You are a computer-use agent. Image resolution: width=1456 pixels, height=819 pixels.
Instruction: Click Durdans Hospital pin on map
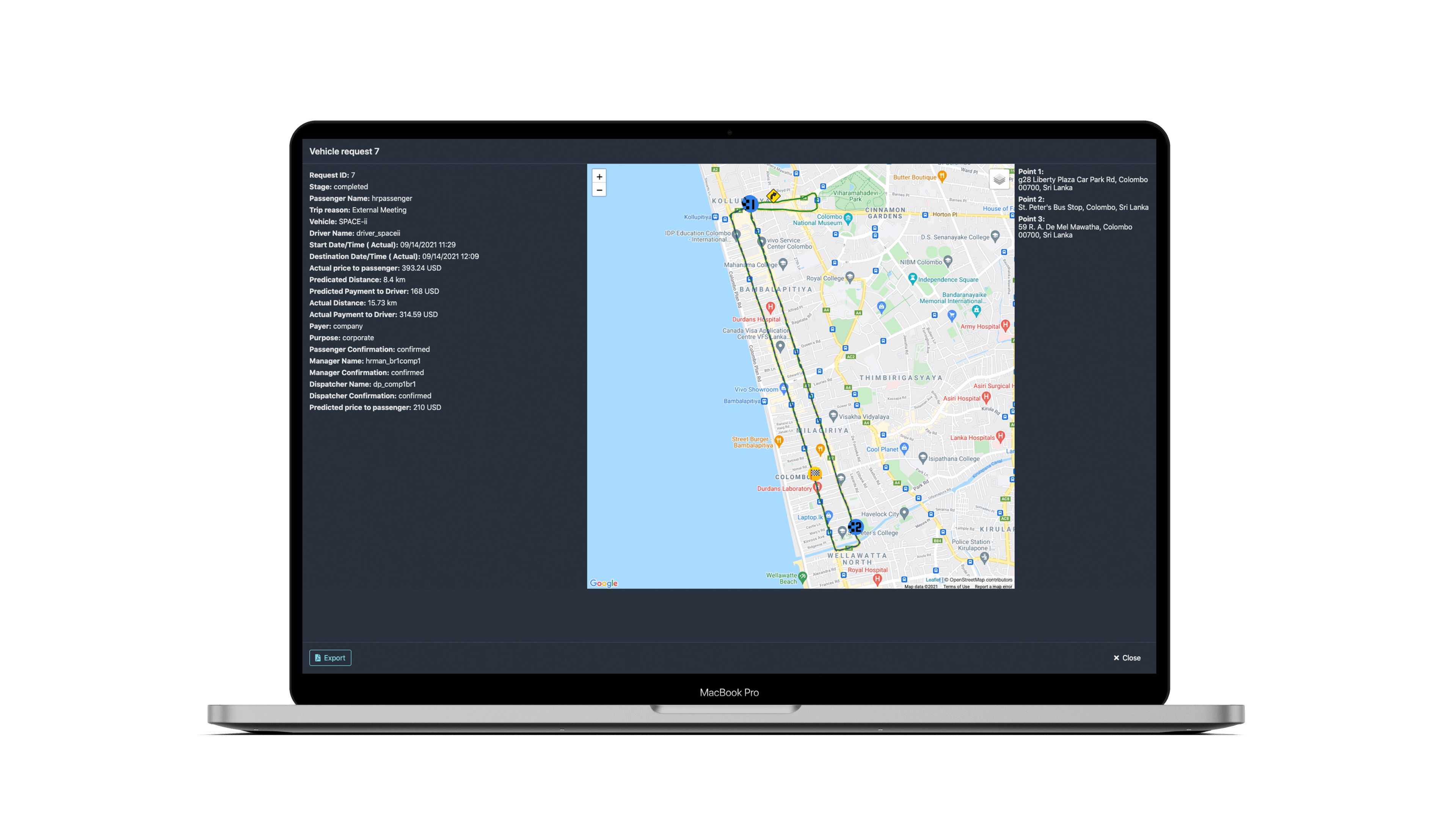point(770,307)
